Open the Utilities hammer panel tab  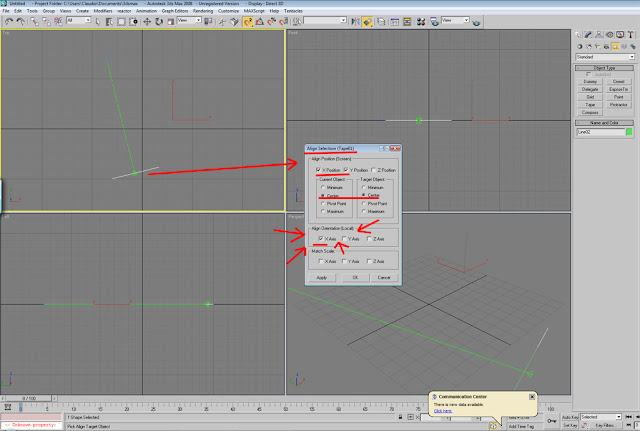tap(631, 35)
